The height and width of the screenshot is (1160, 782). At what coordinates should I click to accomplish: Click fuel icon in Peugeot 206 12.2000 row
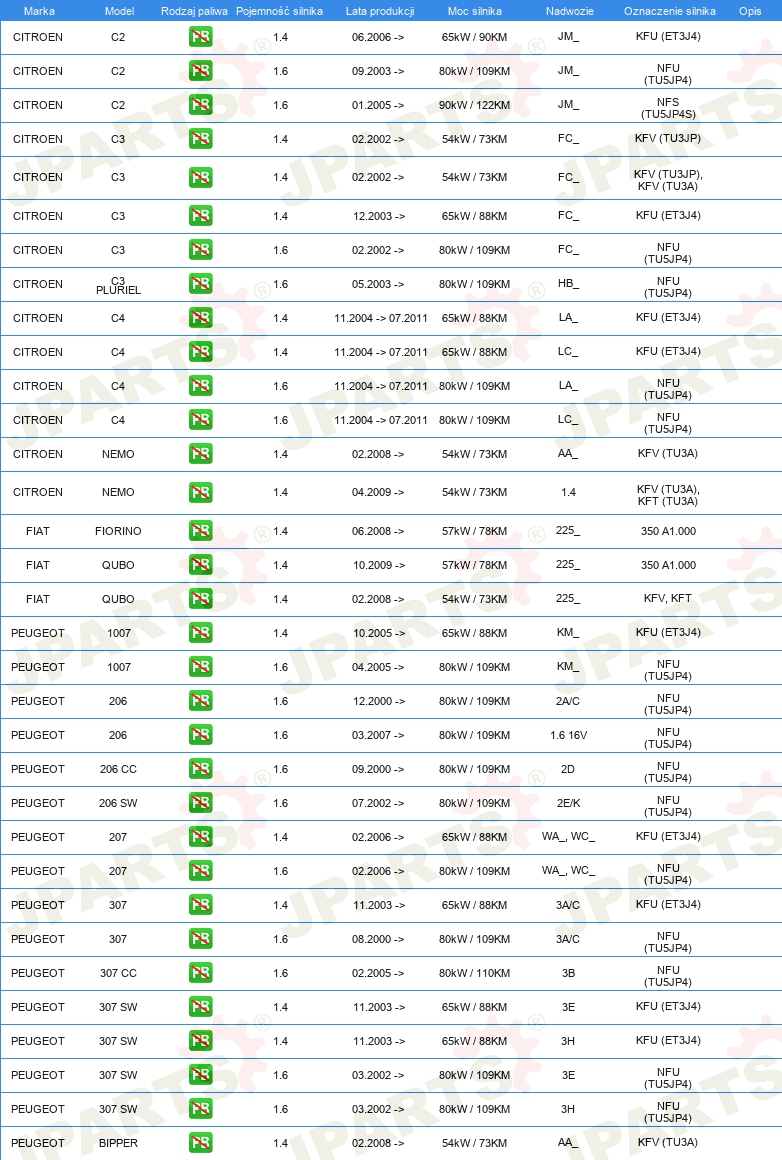pos(200,701)
